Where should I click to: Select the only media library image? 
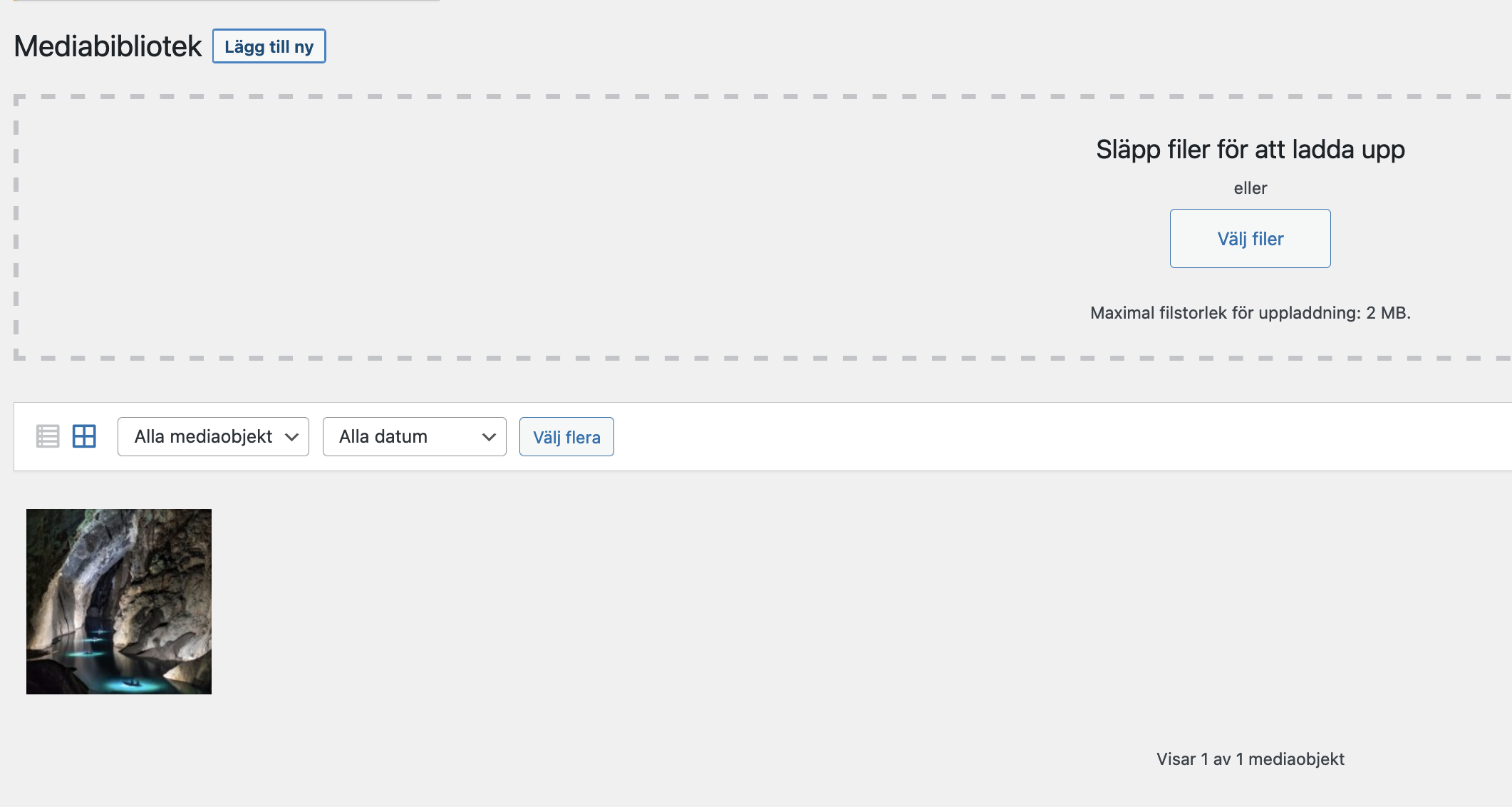pos(118,601)
